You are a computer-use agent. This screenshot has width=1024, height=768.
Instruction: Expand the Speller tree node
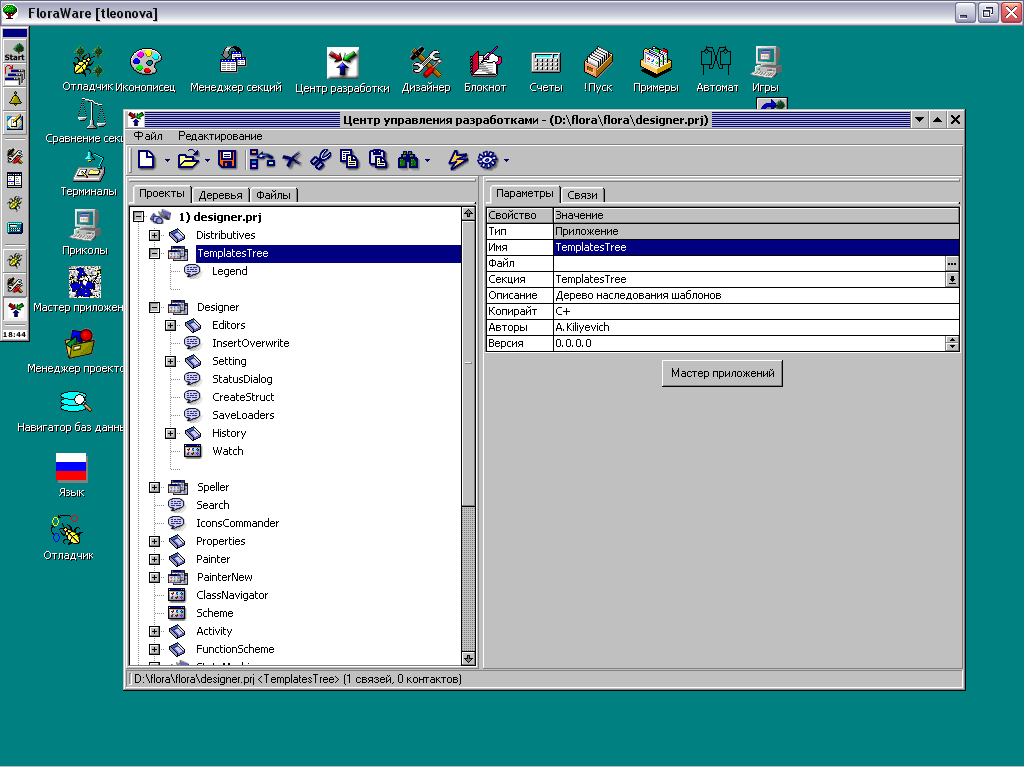pyautogui.click(x=155, y=487)
